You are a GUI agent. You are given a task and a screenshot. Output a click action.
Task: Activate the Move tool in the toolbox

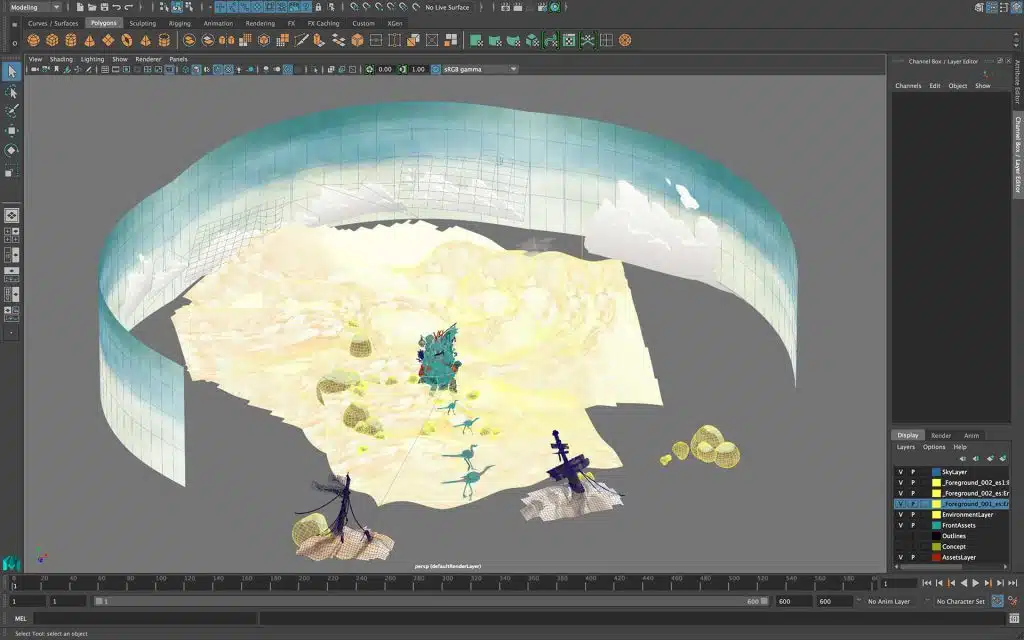[x=12, y=130]
